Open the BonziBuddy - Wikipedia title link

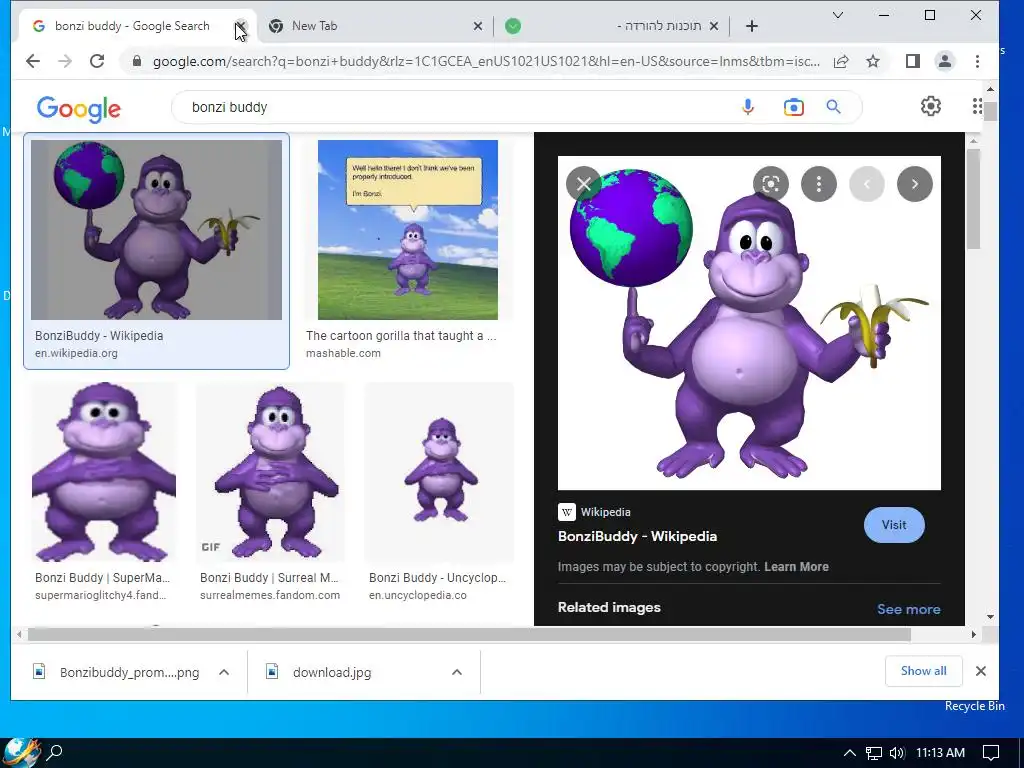[637, 536]
